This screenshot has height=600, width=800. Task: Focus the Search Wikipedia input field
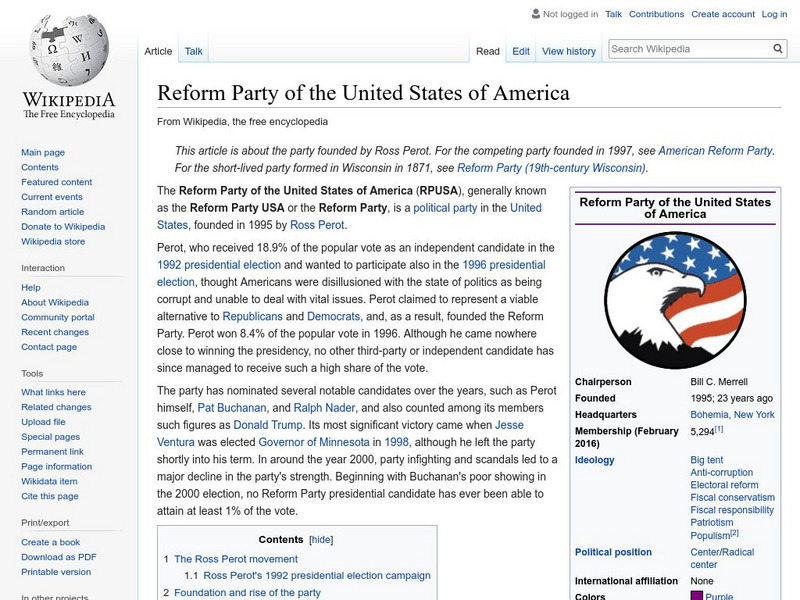691,49
